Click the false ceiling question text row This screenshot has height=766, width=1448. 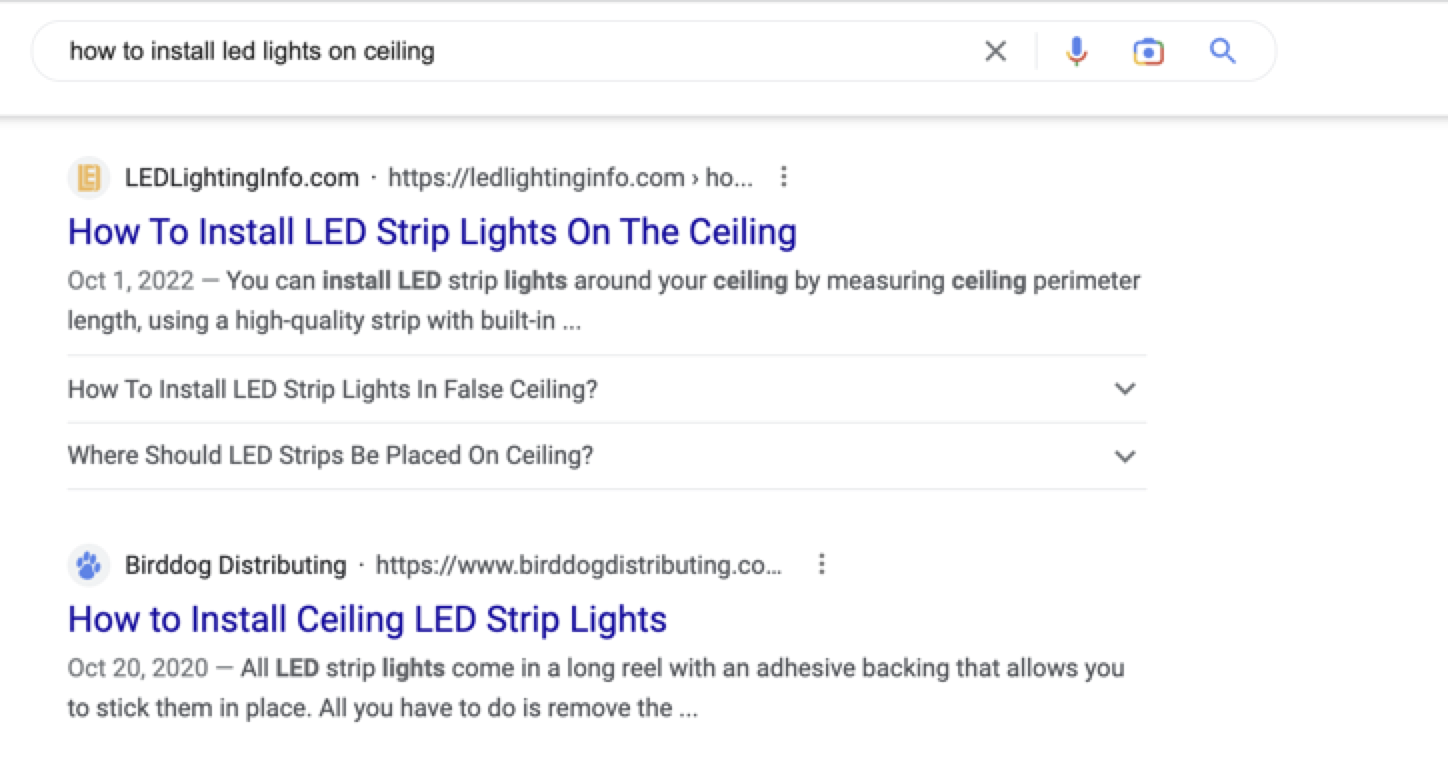point(332,389)
